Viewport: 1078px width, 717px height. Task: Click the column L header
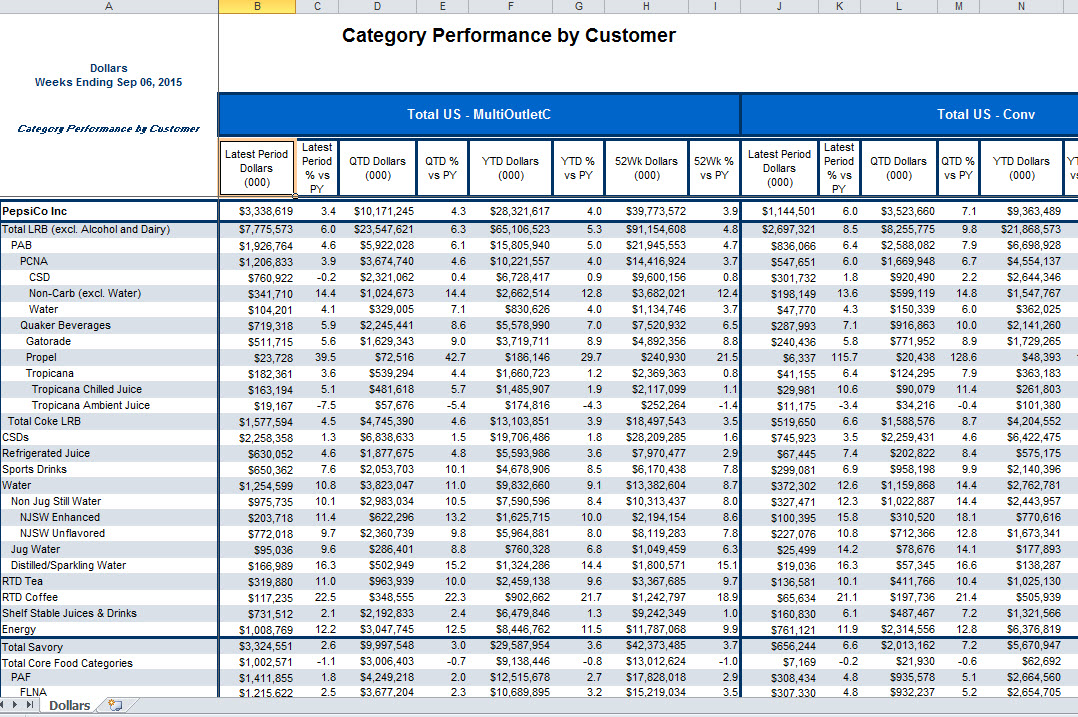[x=899, y=6]
